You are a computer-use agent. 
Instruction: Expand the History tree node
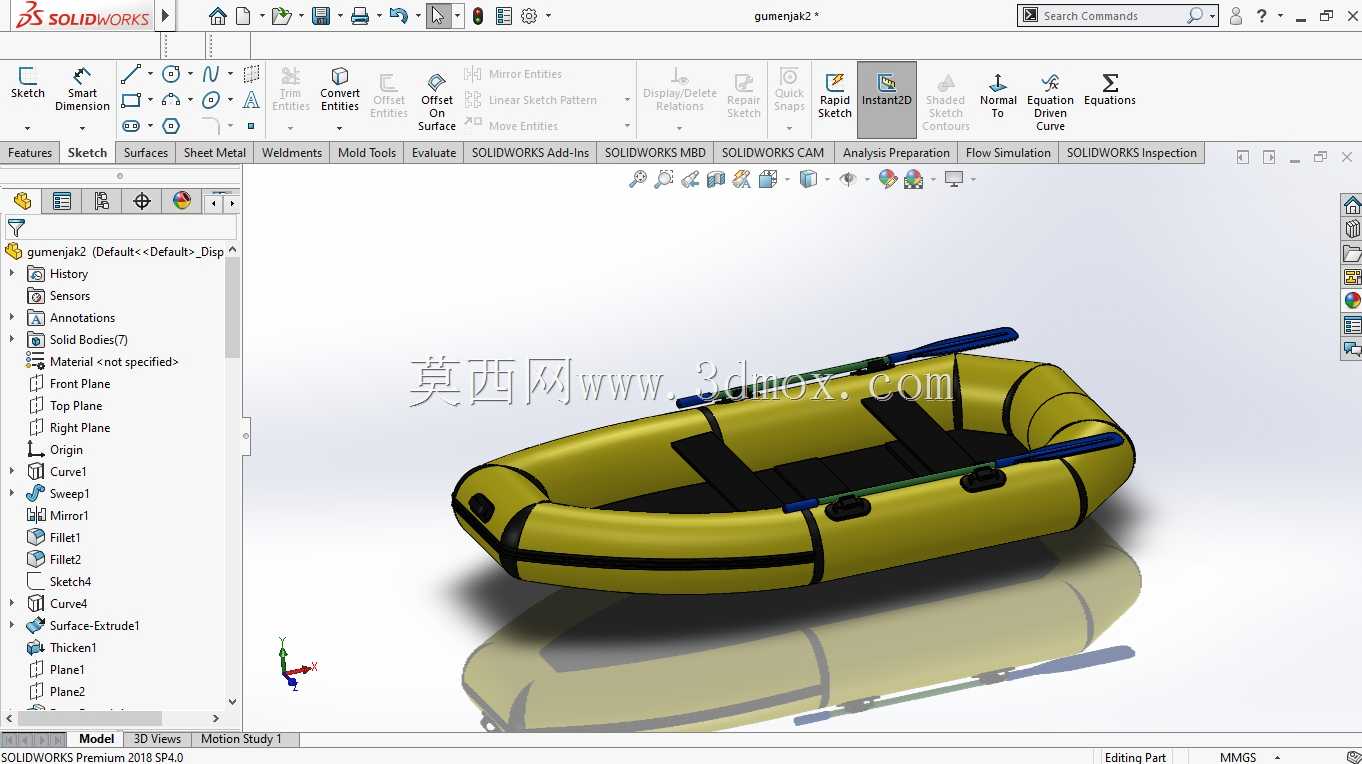point(12,273)
